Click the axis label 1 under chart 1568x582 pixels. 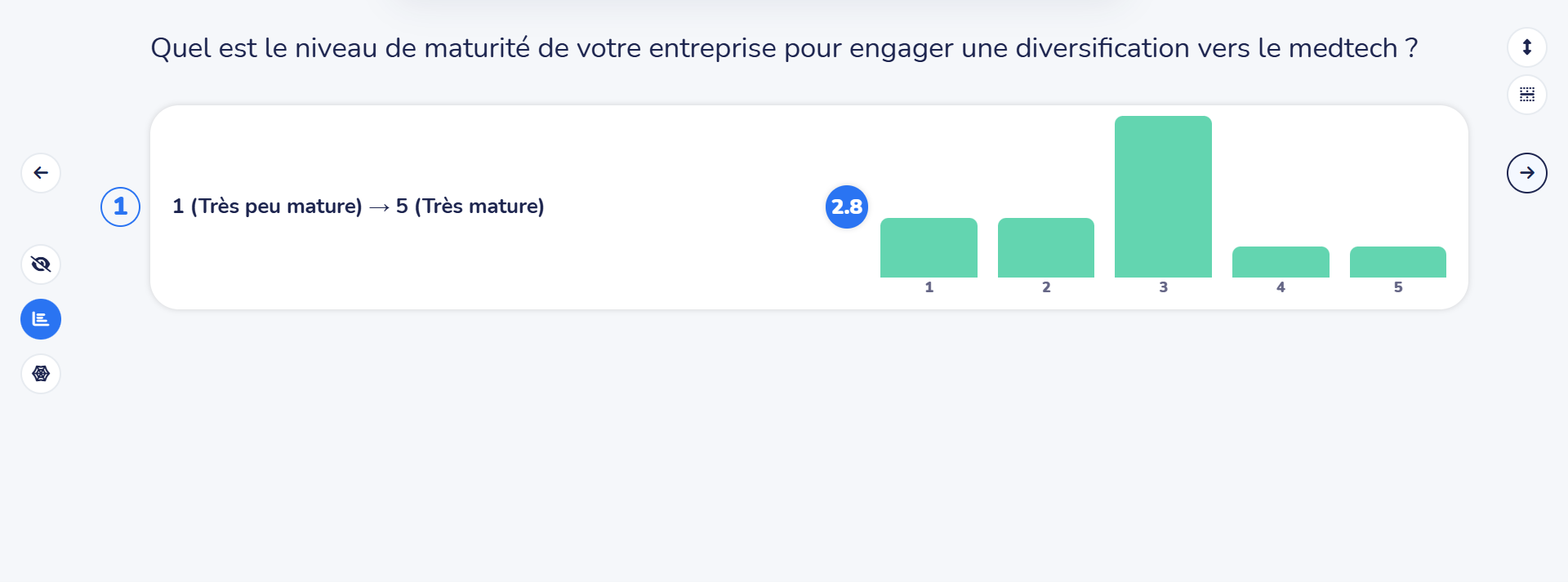click(929, 287)
